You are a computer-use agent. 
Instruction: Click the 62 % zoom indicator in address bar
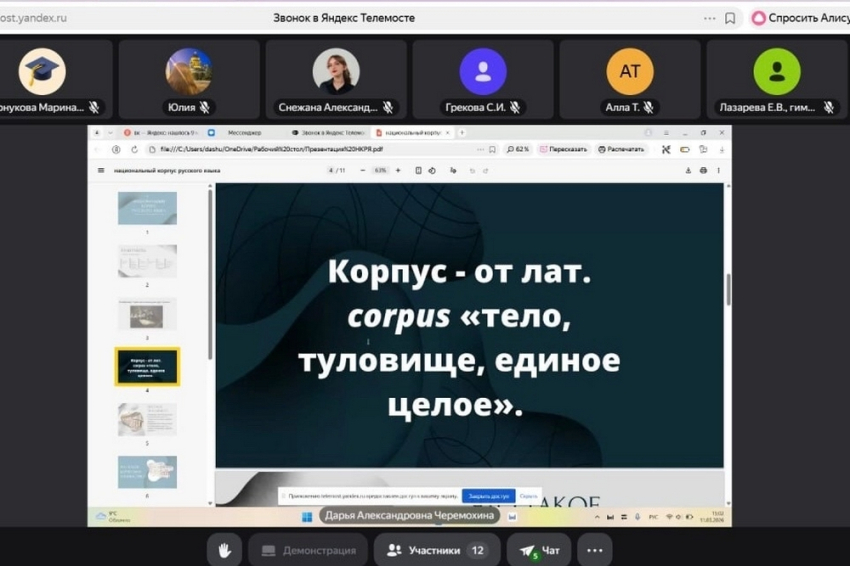pyautogui.click(x=518, y=149)
